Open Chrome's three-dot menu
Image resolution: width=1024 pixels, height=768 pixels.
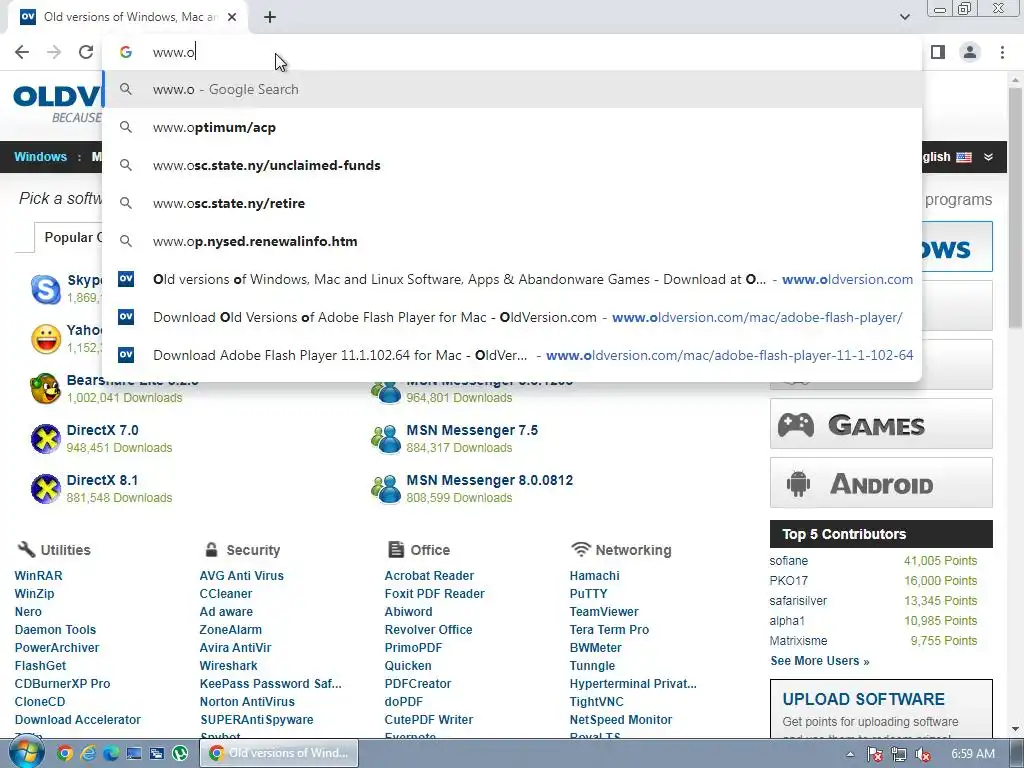point(1002,52)
